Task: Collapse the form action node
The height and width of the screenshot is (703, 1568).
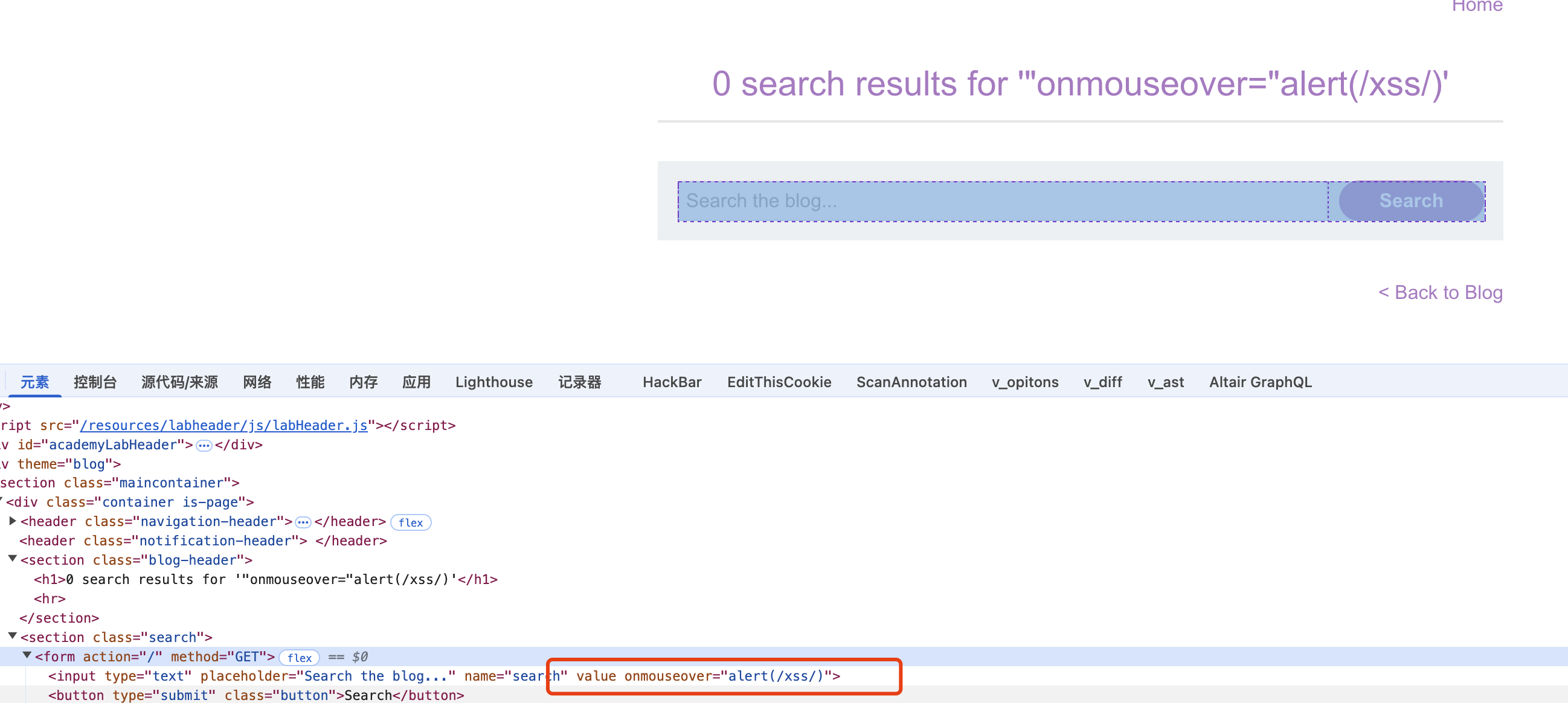Action: click(27, 655)
